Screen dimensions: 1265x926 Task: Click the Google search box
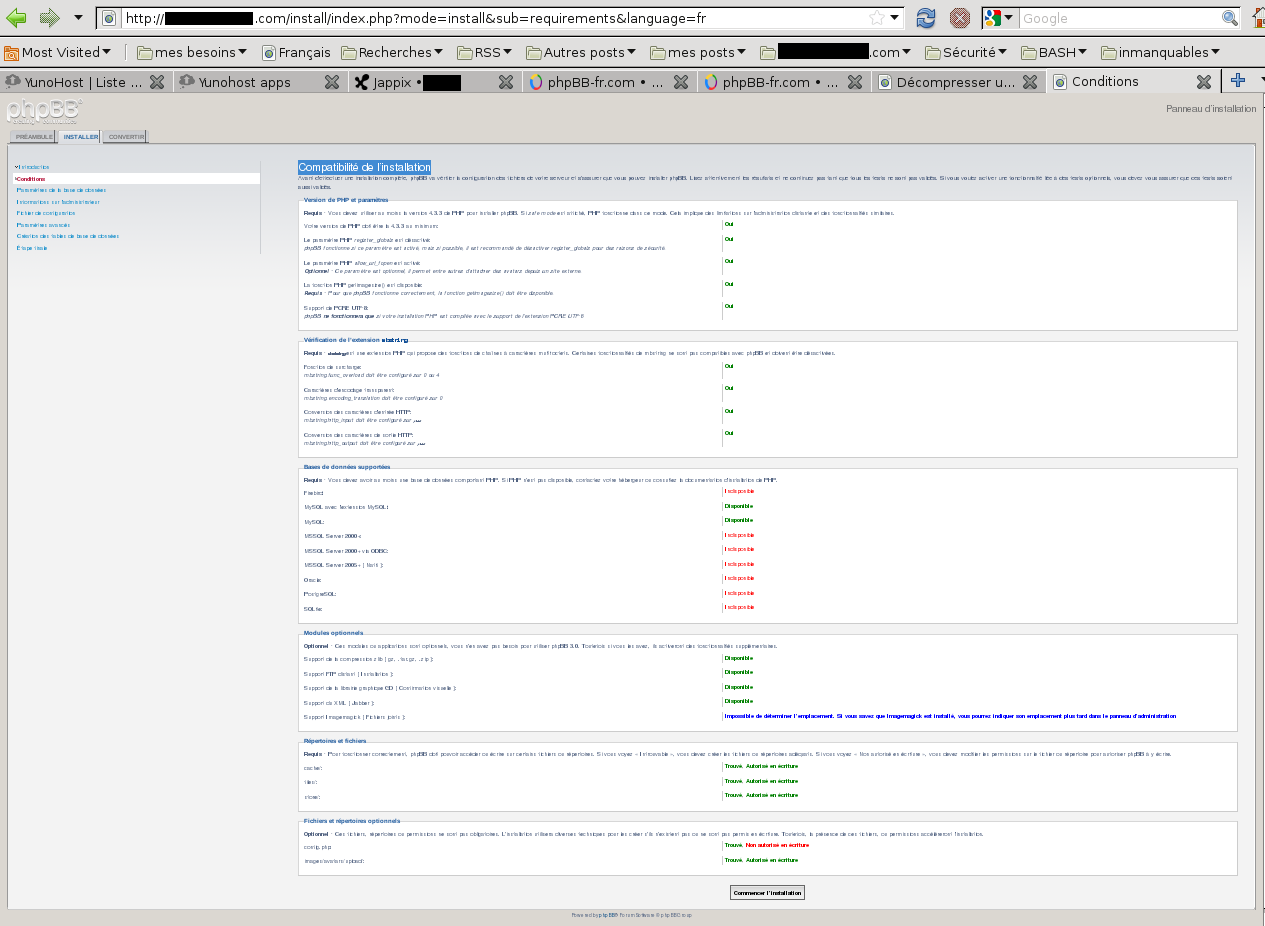[1119, 18]
